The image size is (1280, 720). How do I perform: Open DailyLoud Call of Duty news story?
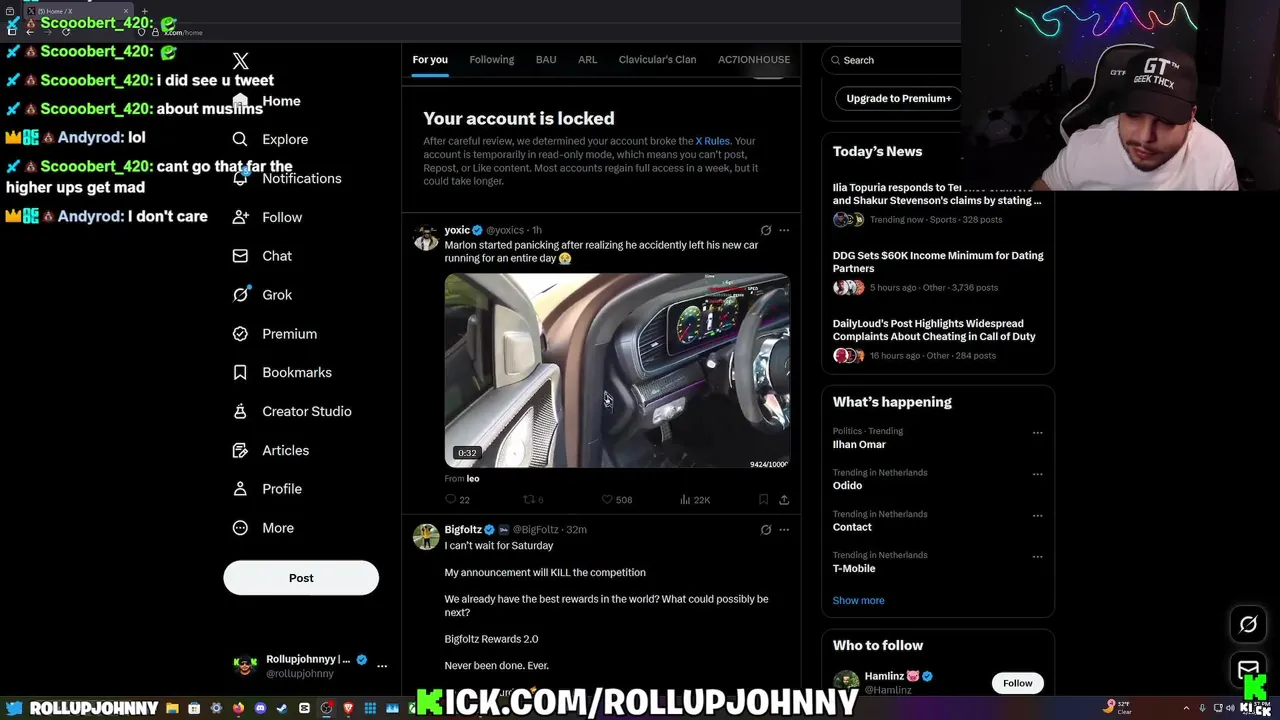(934, 330)
